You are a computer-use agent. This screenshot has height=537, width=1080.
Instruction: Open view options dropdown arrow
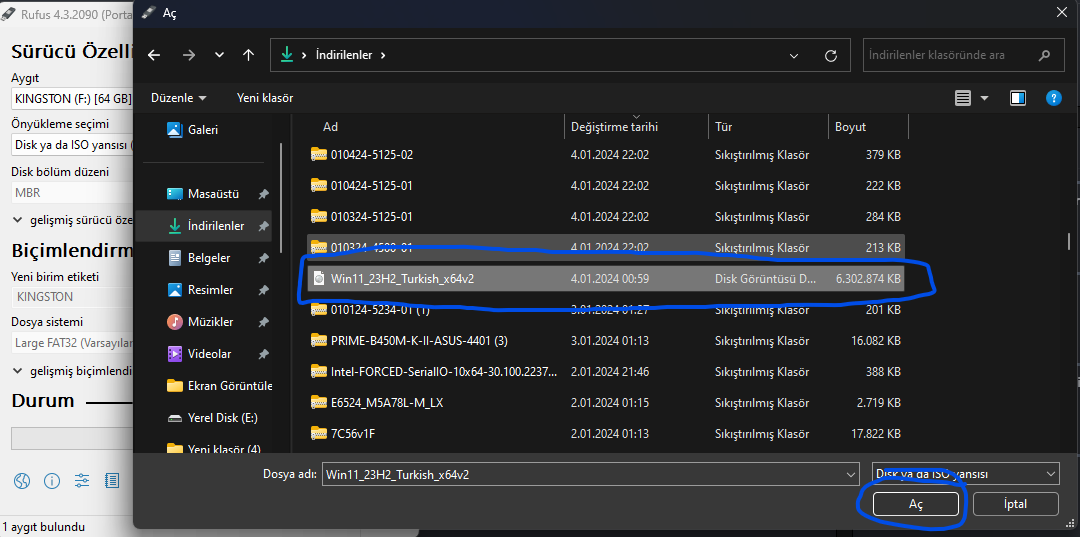point(984,98)
